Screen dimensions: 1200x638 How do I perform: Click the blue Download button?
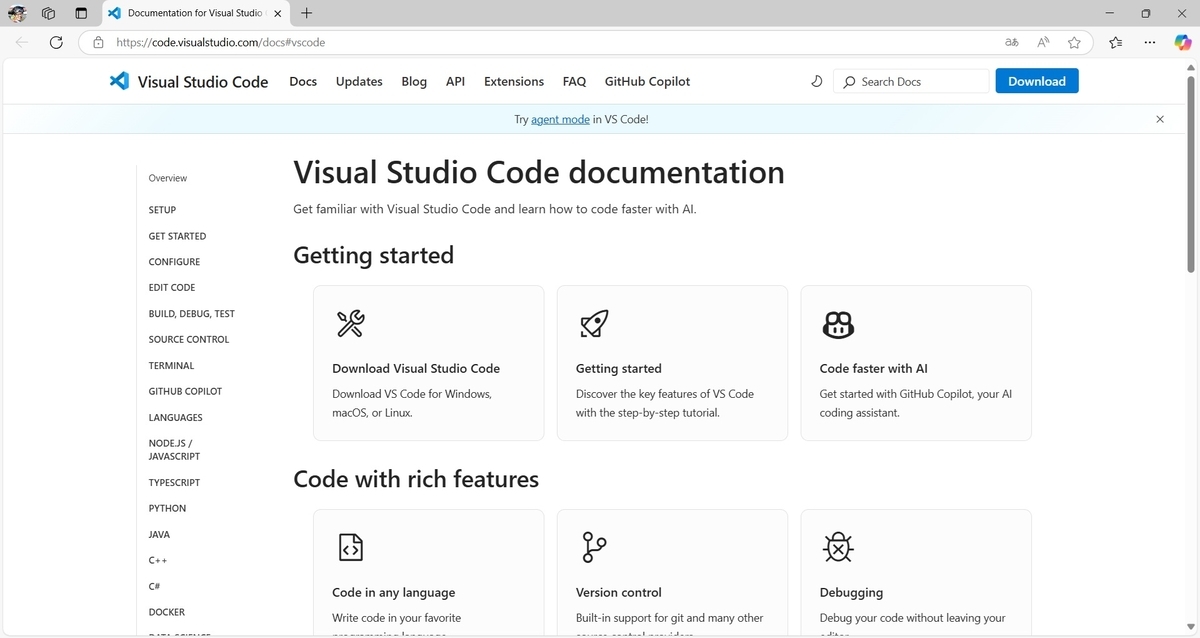click(x=1036, y=81)
